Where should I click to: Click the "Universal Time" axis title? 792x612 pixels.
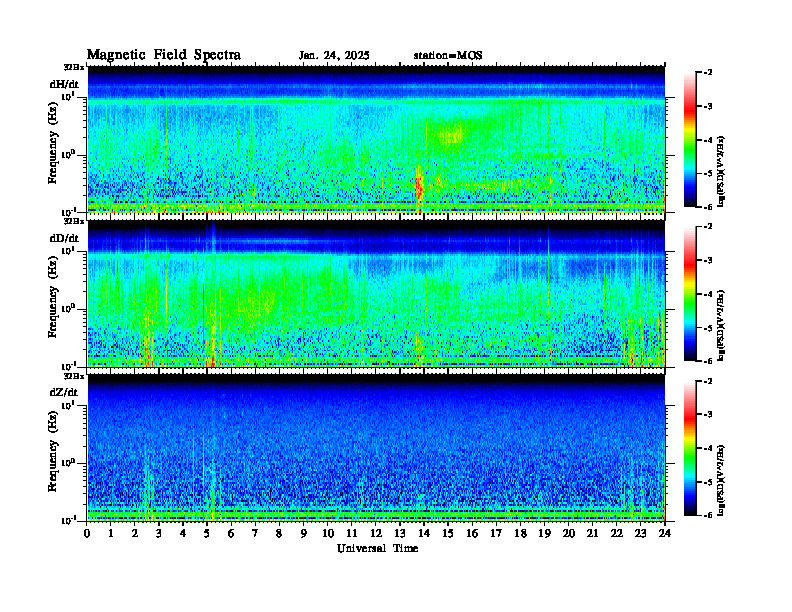[x=377, y=548]
